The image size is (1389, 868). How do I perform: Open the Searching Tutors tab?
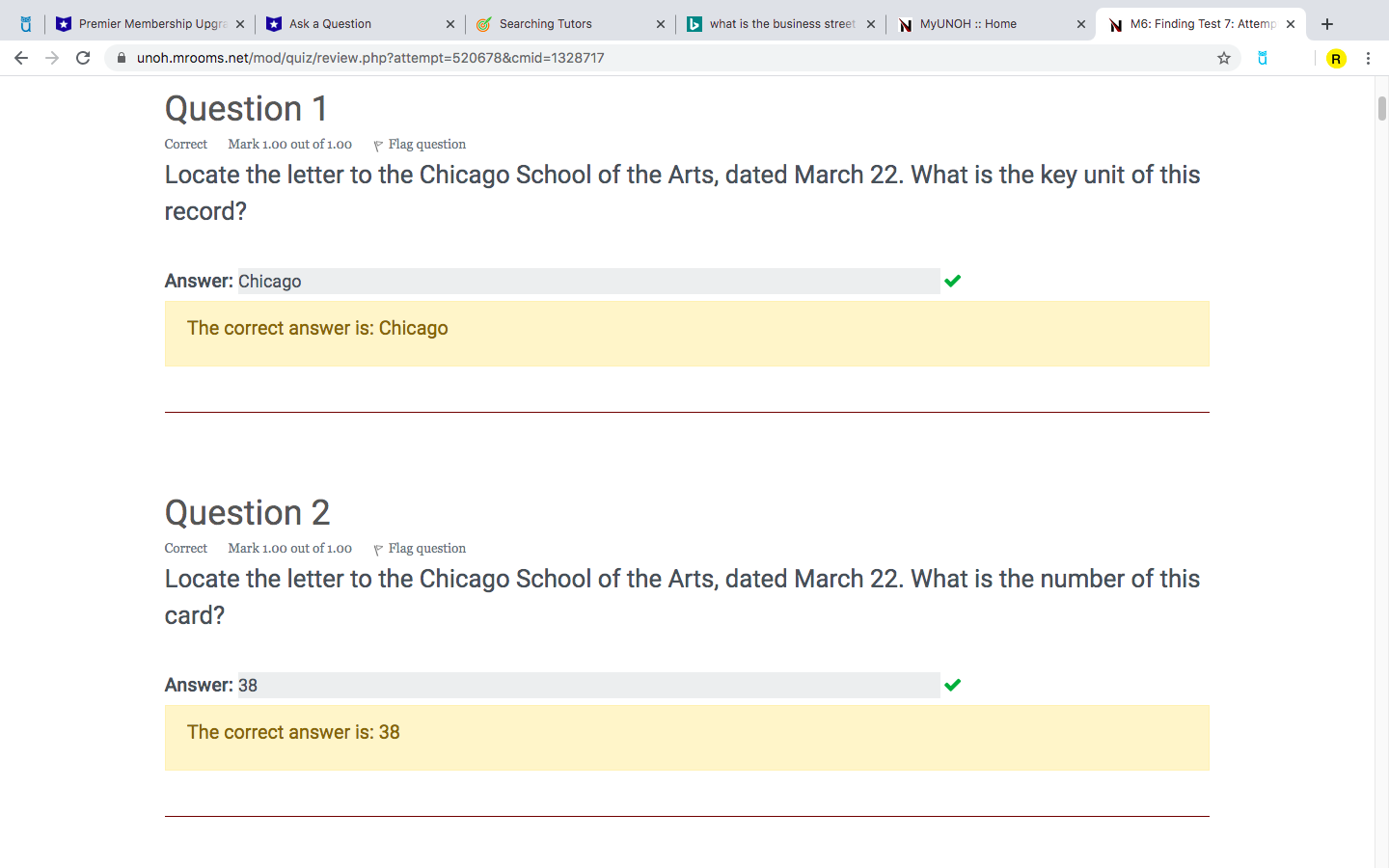pos(559,24)
